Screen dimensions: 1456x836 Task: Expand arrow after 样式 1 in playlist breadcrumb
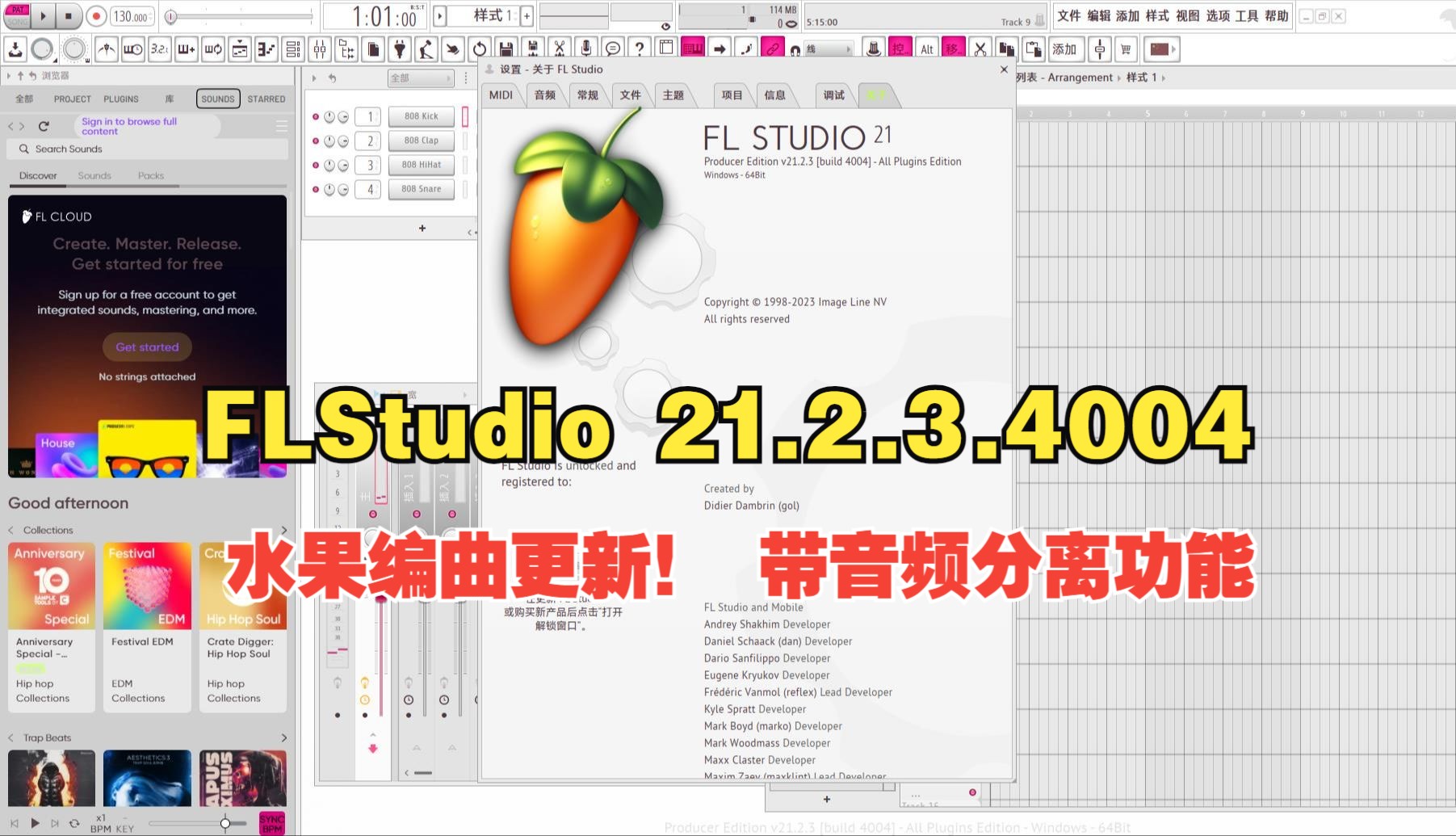[1164, 78]
